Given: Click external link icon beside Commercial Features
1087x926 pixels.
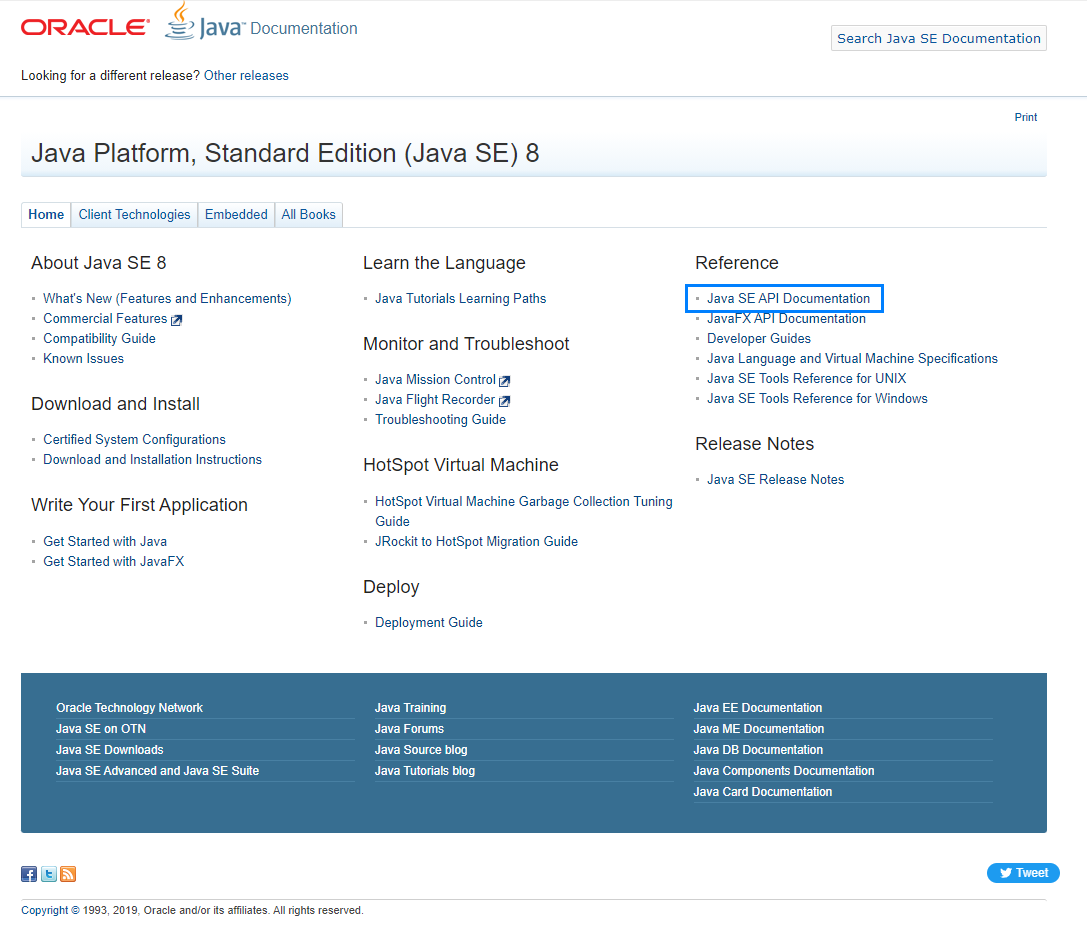Looking at the screenshot, I should (x=177, y=320).
